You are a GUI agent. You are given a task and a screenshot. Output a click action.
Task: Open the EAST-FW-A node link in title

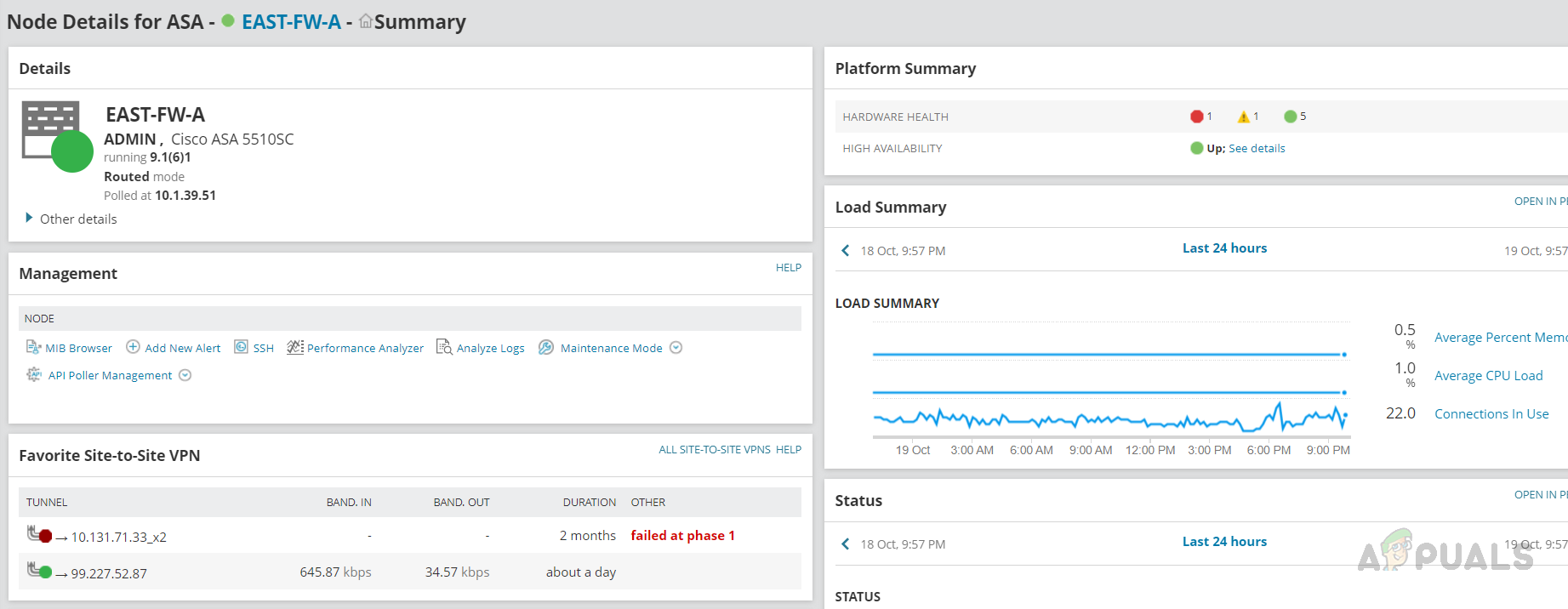(x=291, y=22)
